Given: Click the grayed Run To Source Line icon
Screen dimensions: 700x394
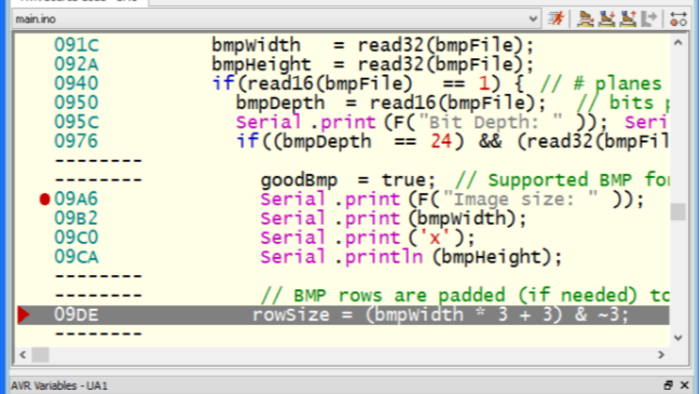Looking at the screenshot, I should [649, 19].
